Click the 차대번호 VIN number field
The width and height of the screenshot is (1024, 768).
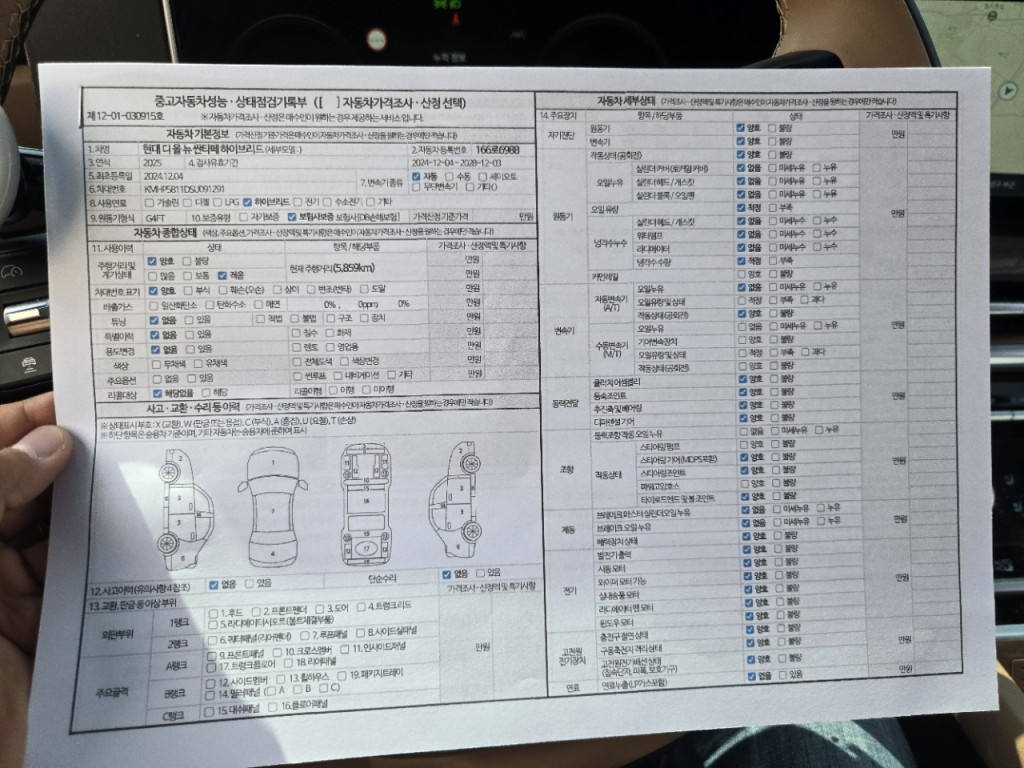tap(185, 188)
